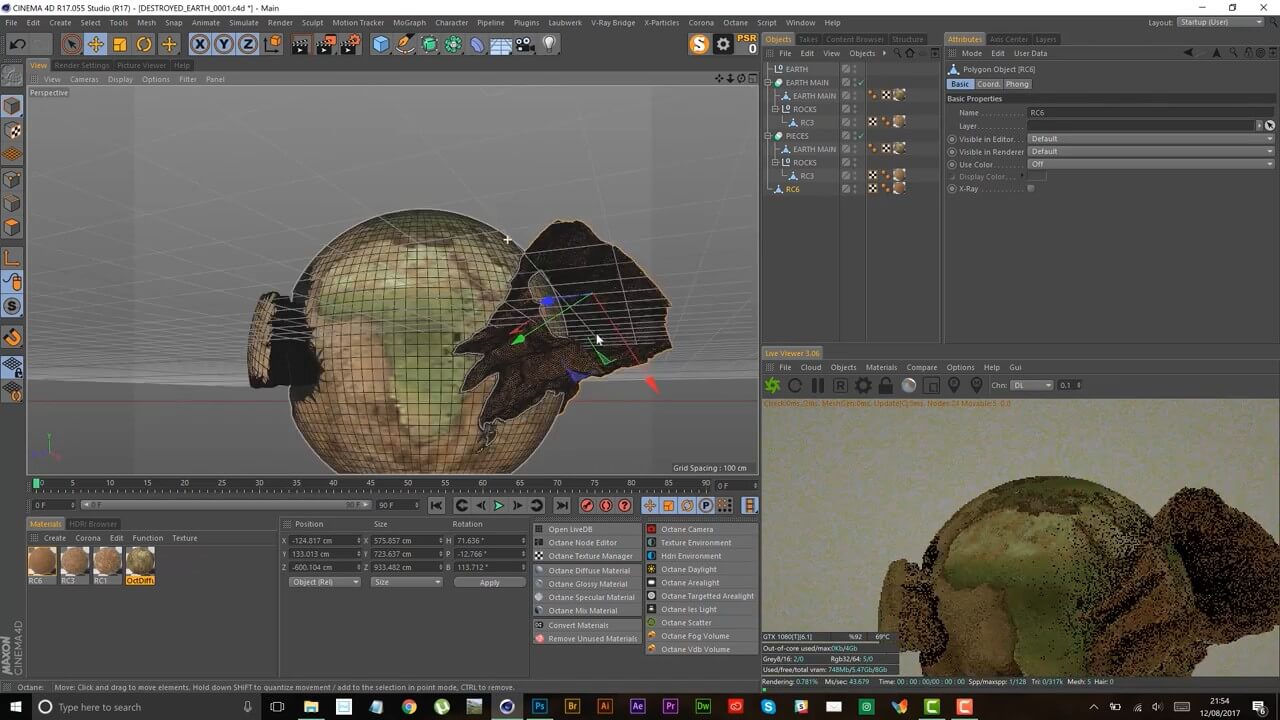Select the Move tool in top toolbar
Viewport: 1280px width, 720px height.
point(95,44)
